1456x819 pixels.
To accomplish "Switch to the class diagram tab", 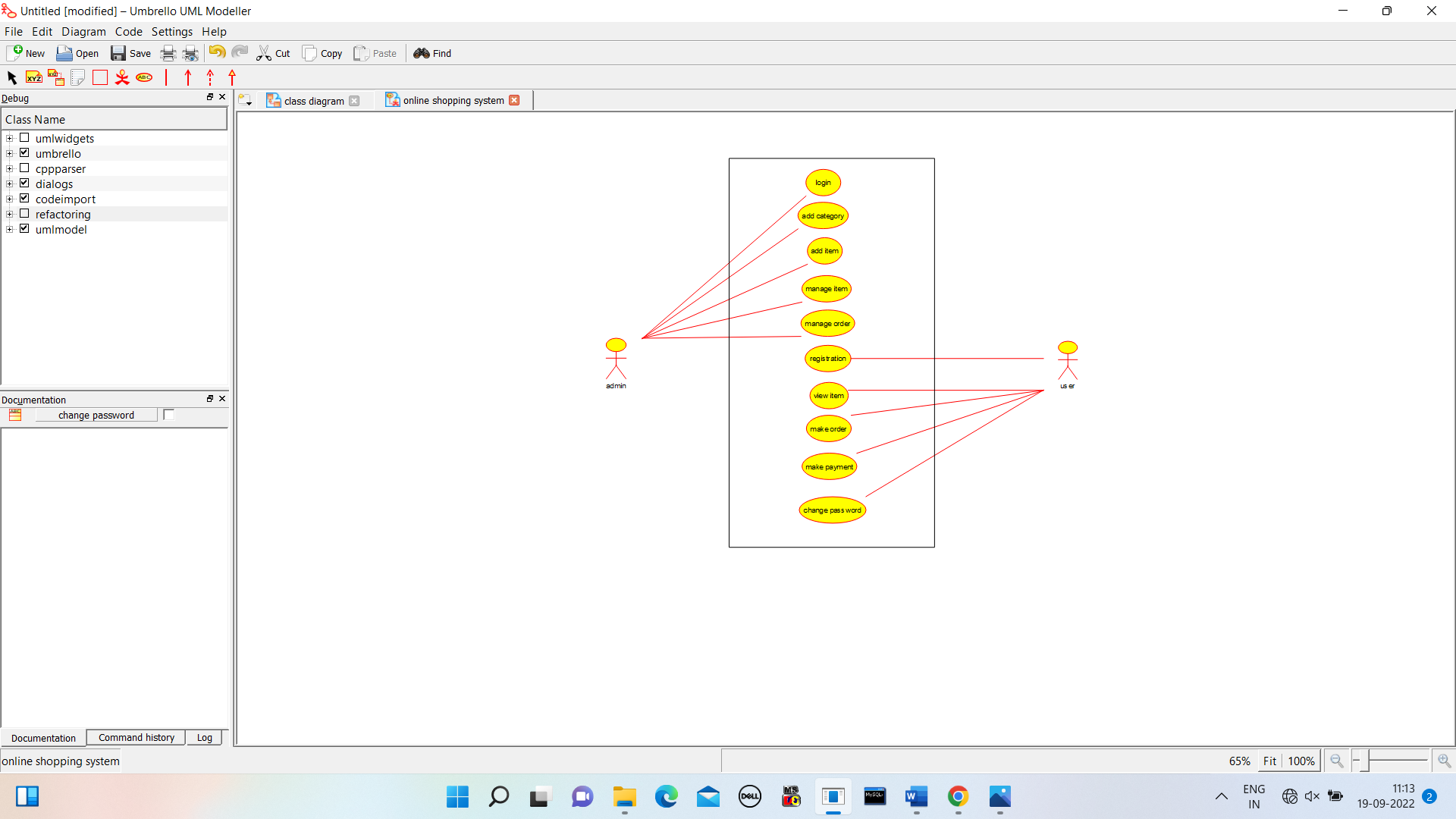I will point(312,101).
